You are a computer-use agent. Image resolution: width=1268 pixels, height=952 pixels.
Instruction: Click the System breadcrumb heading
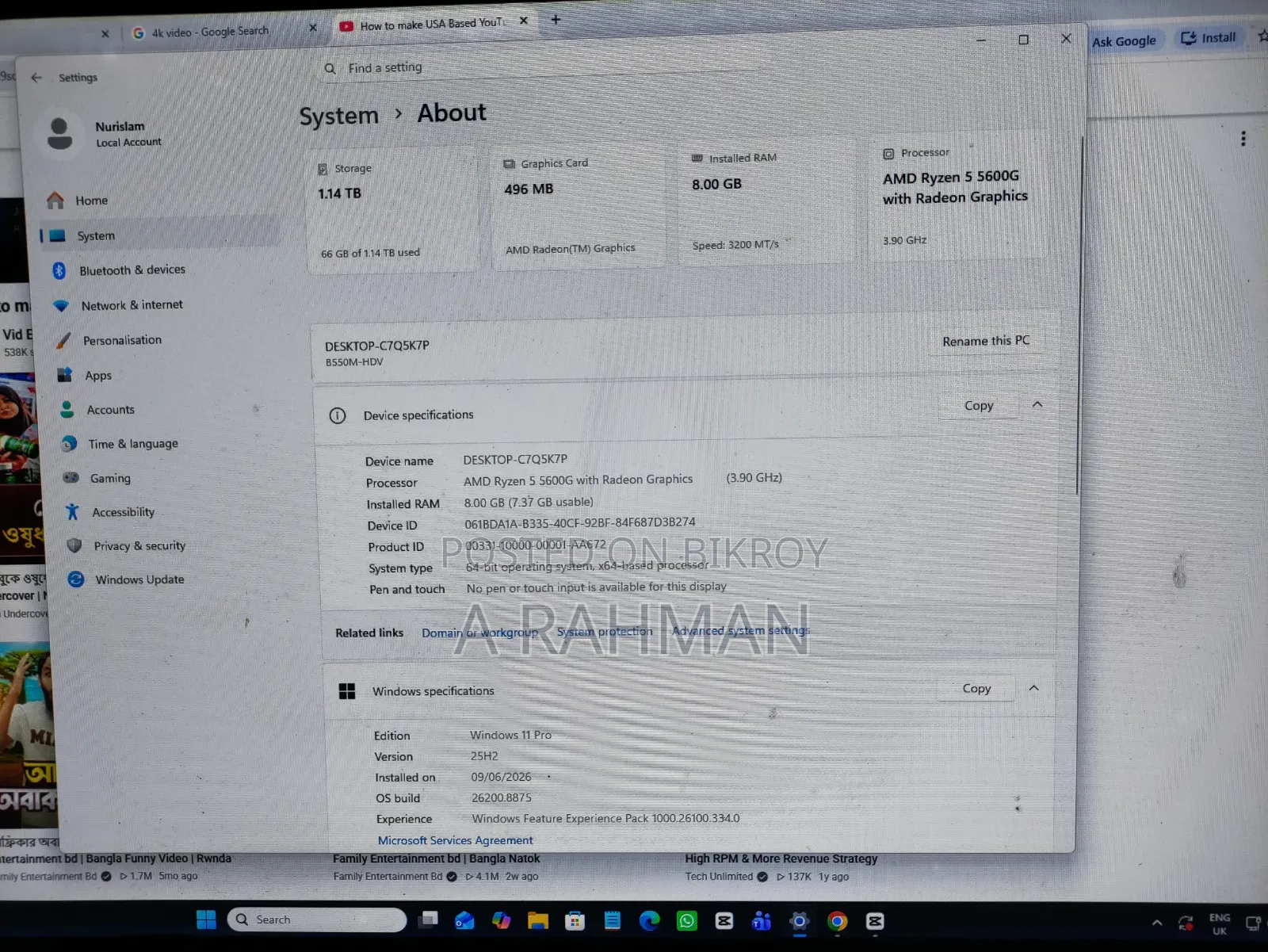click(x=338, y=117)
